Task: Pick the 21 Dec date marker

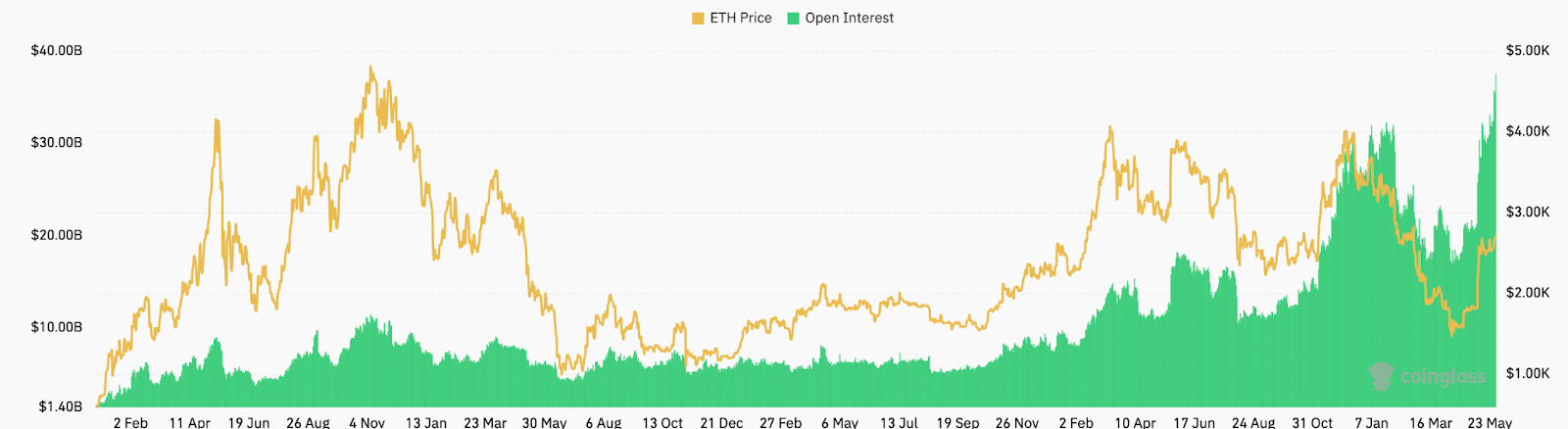Action: (x=721, y=422)
